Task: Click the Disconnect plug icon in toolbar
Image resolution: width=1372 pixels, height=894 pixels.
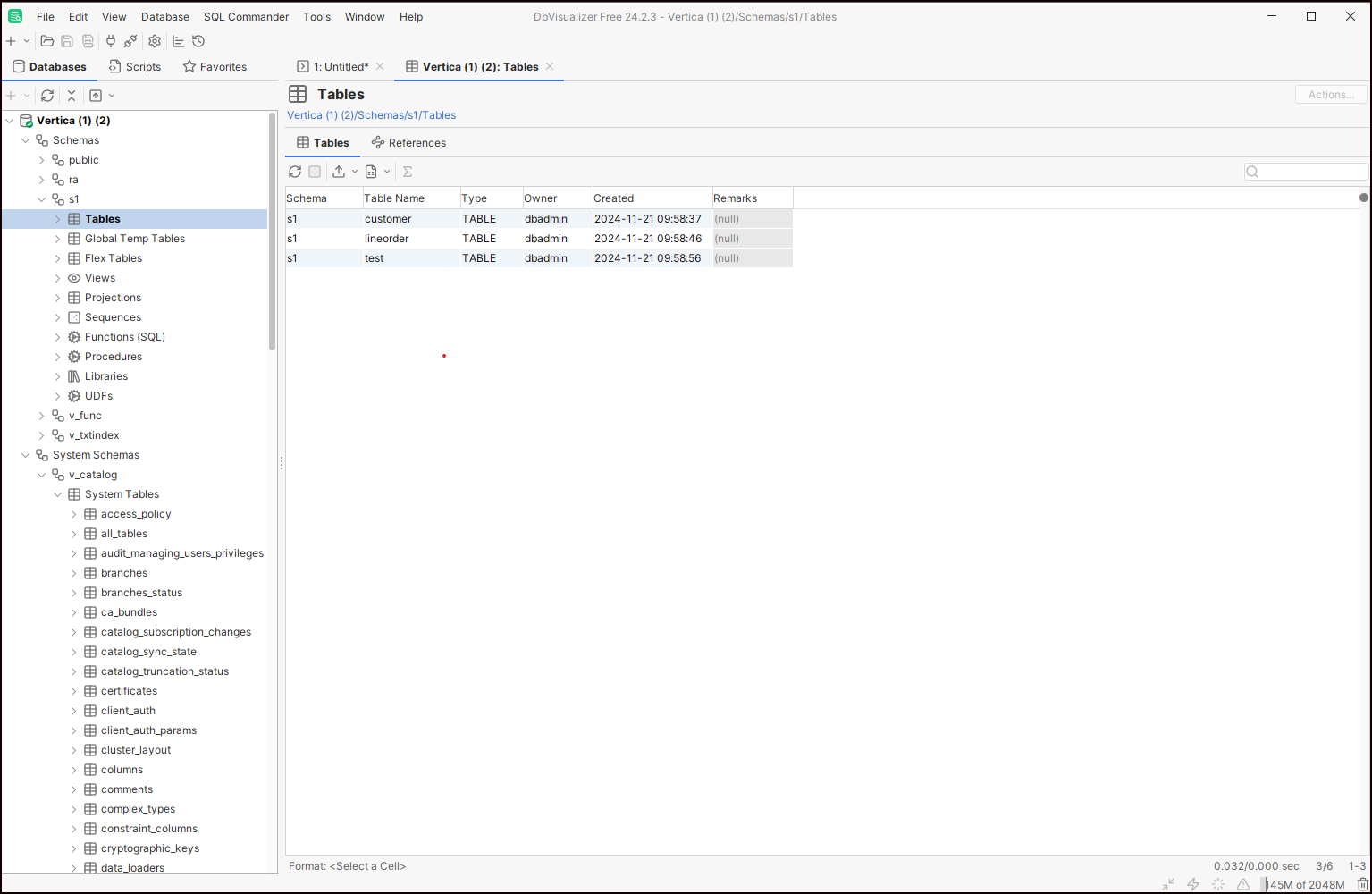Action: (x=130, y=41)
